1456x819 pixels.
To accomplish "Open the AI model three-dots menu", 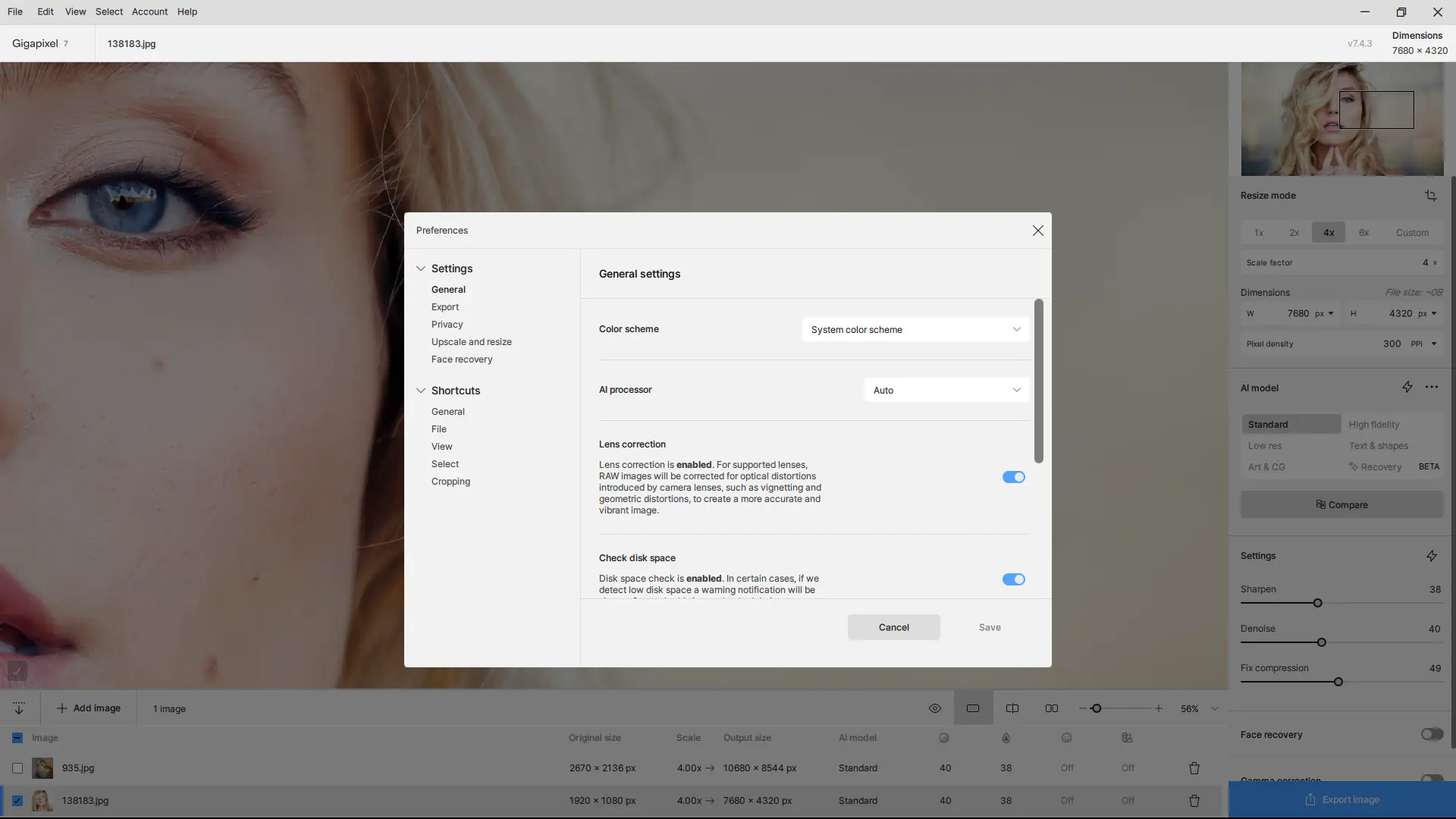I will coord(1431,388).
